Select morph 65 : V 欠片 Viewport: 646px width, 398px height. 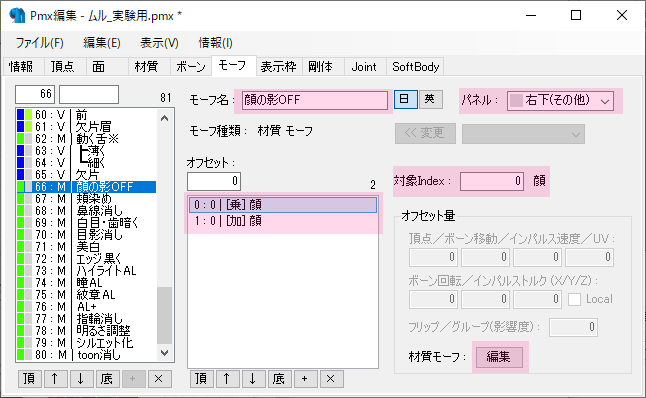86,174
